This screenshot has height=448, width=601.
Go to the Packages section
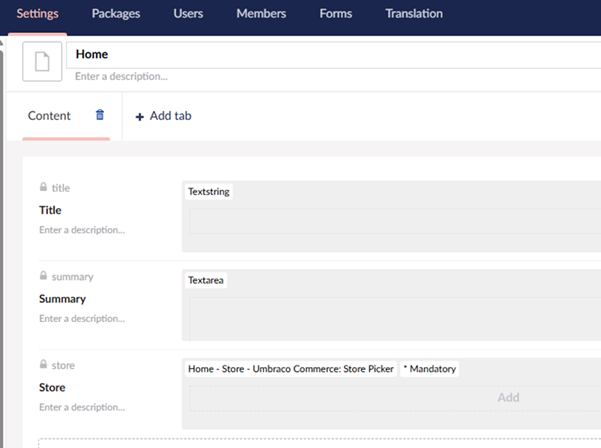tap(115, 14)
